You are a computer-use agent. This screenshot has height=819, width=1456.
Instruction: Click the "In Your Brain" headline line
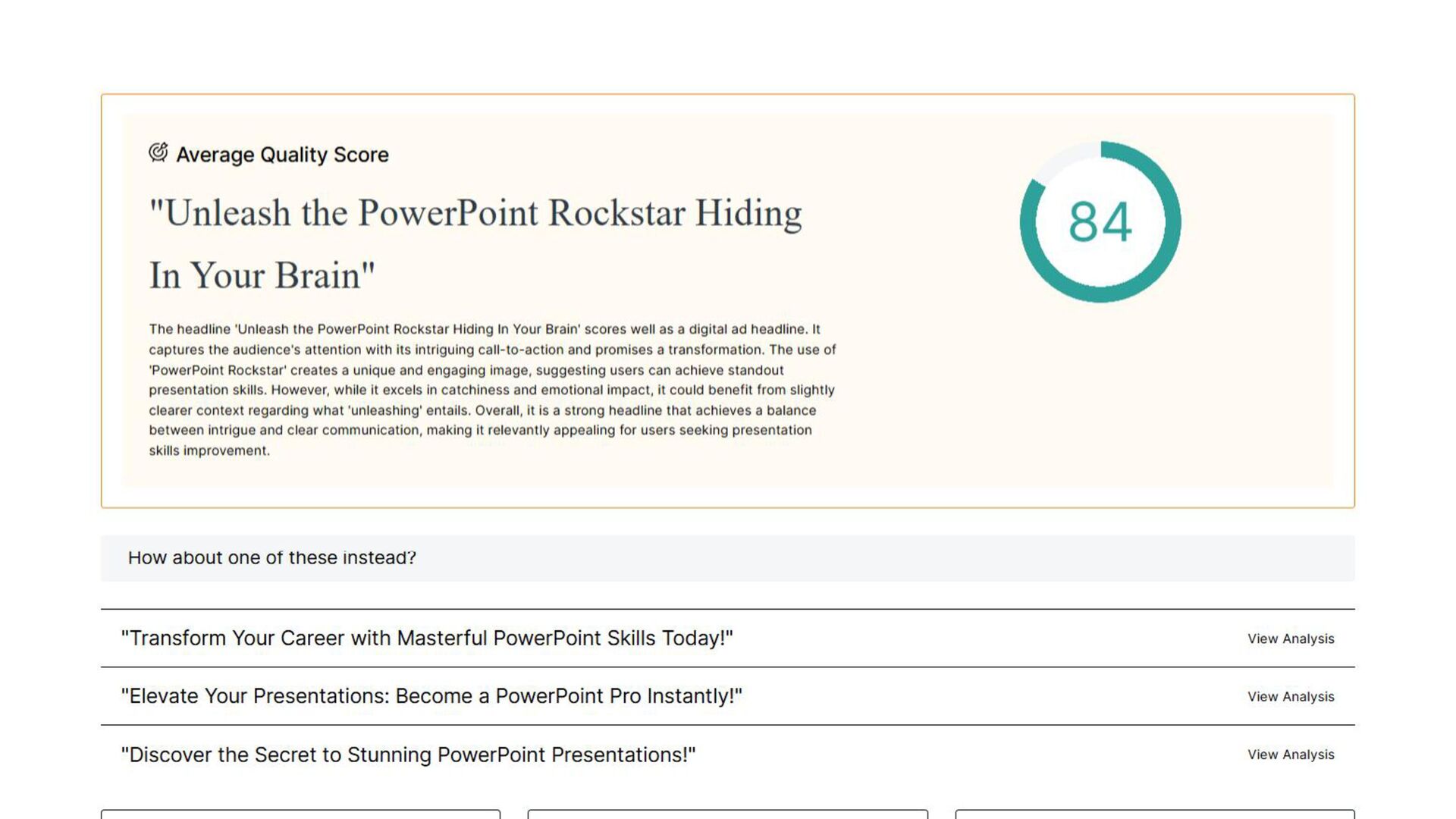click(x=262, y=275)
